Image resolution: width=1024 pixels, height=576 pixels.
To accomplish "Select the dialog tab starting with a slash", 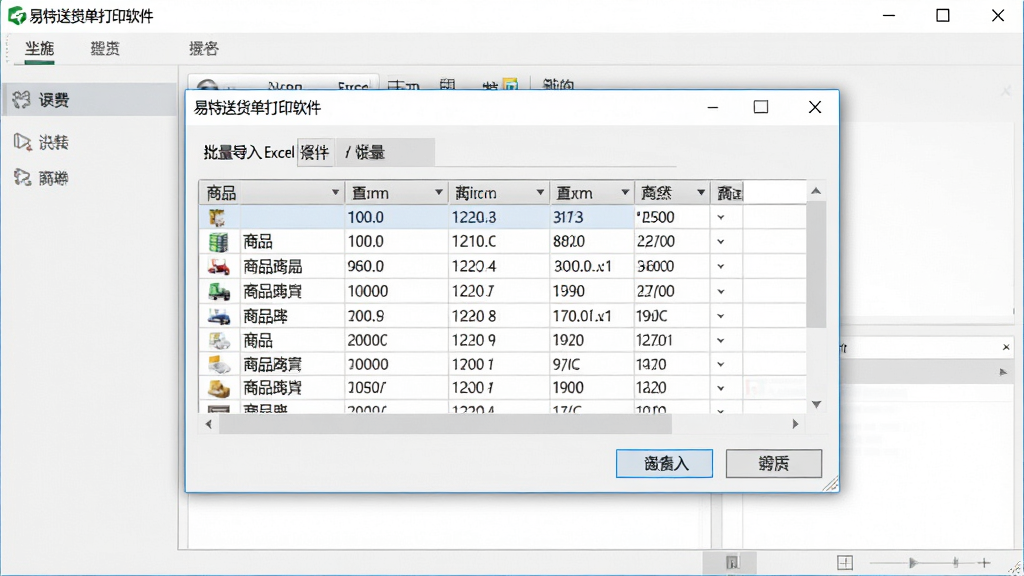I will (x=385, y=153).
